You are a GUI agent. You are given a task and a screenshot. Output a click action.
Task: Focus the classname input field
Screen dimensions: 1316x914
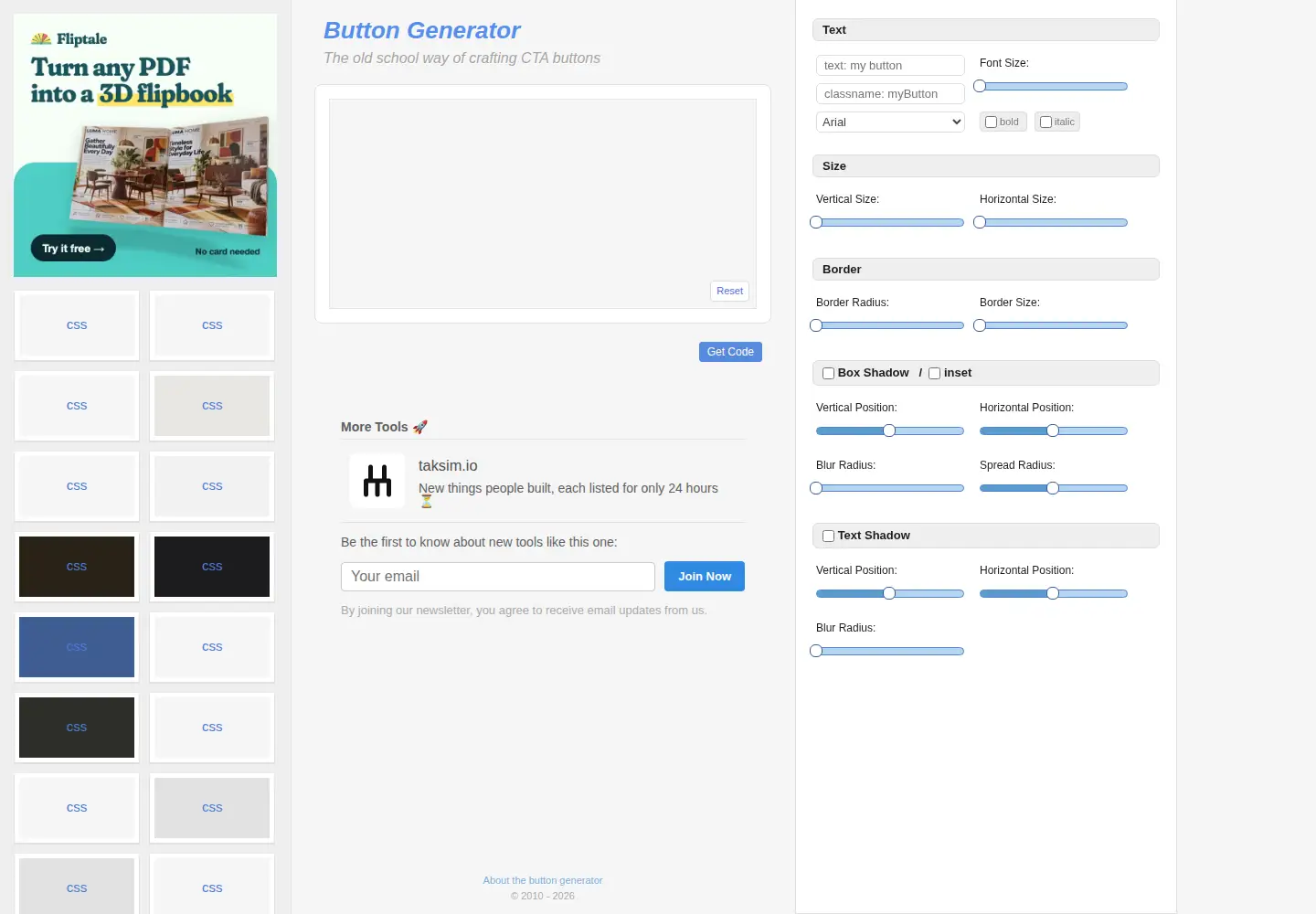890,94
